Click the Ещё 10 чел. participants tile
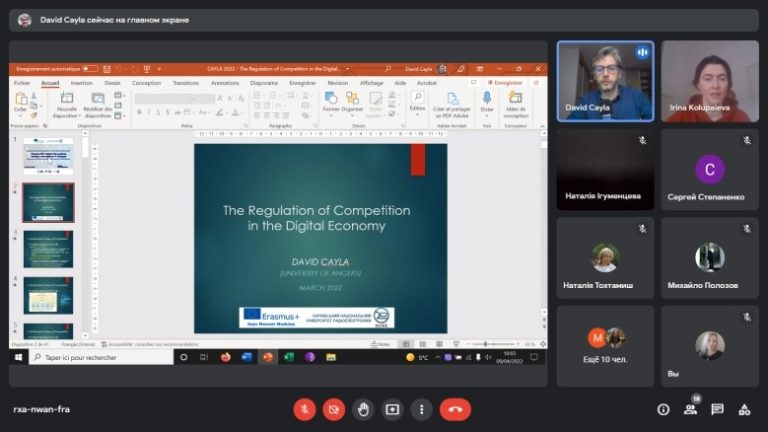The width and height of the screenshot is (768, 432). pos(605,346)
